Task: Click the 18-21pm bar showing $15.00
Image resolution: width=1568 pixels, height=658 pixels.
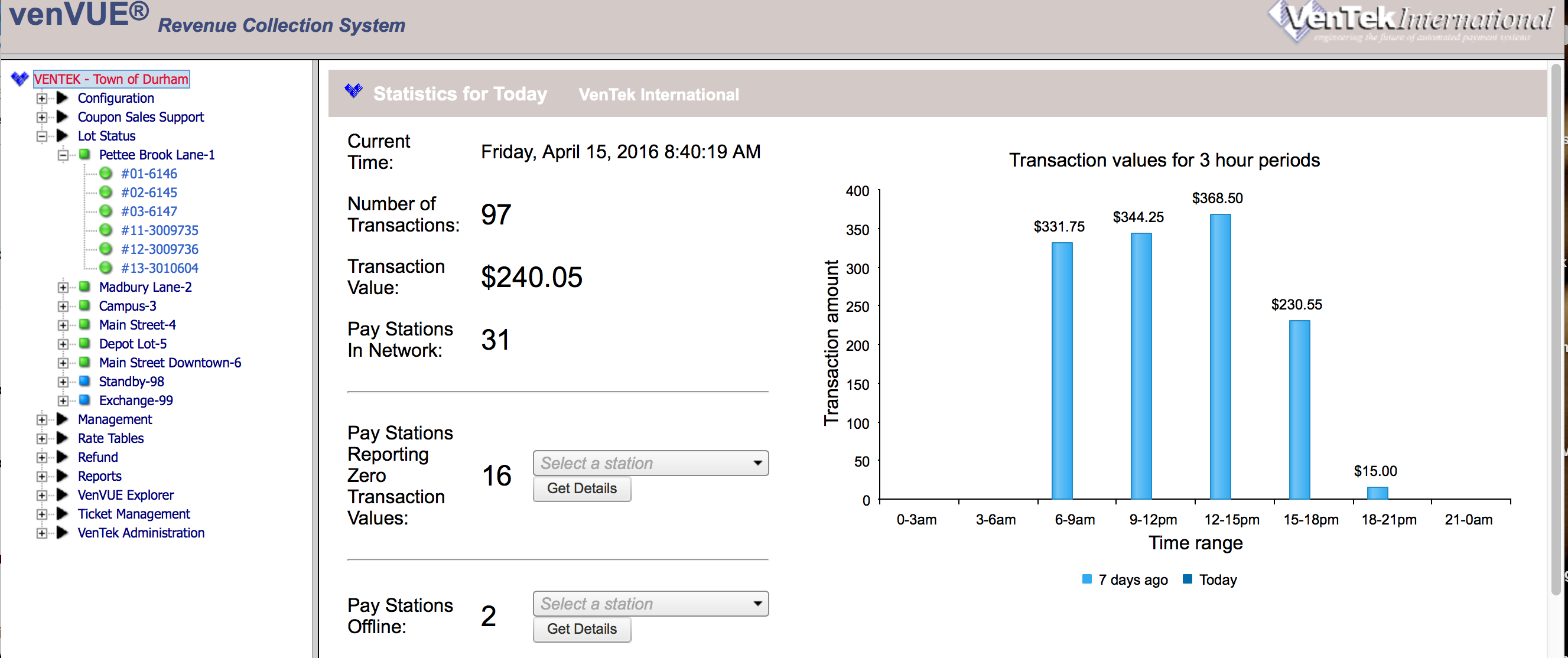Action: click(1378, 493)
